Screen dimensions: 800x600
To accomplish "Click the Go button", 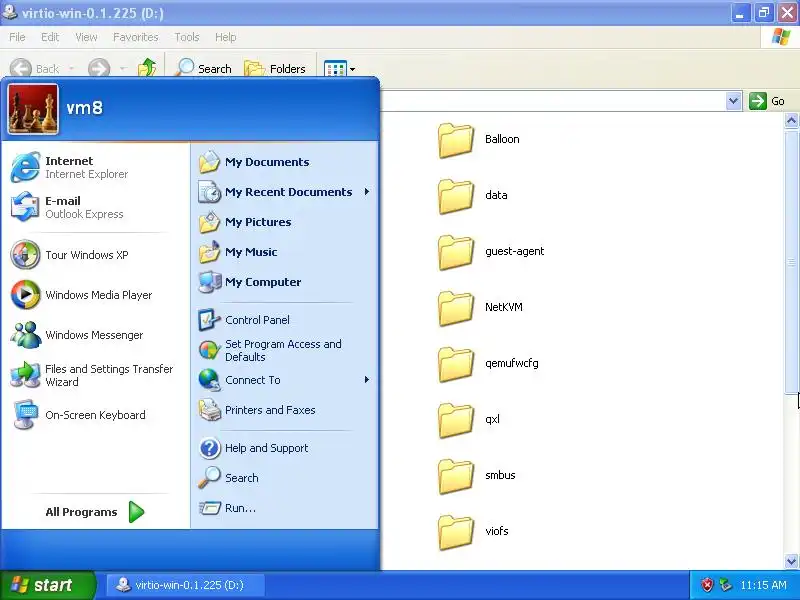I will 767,101.
